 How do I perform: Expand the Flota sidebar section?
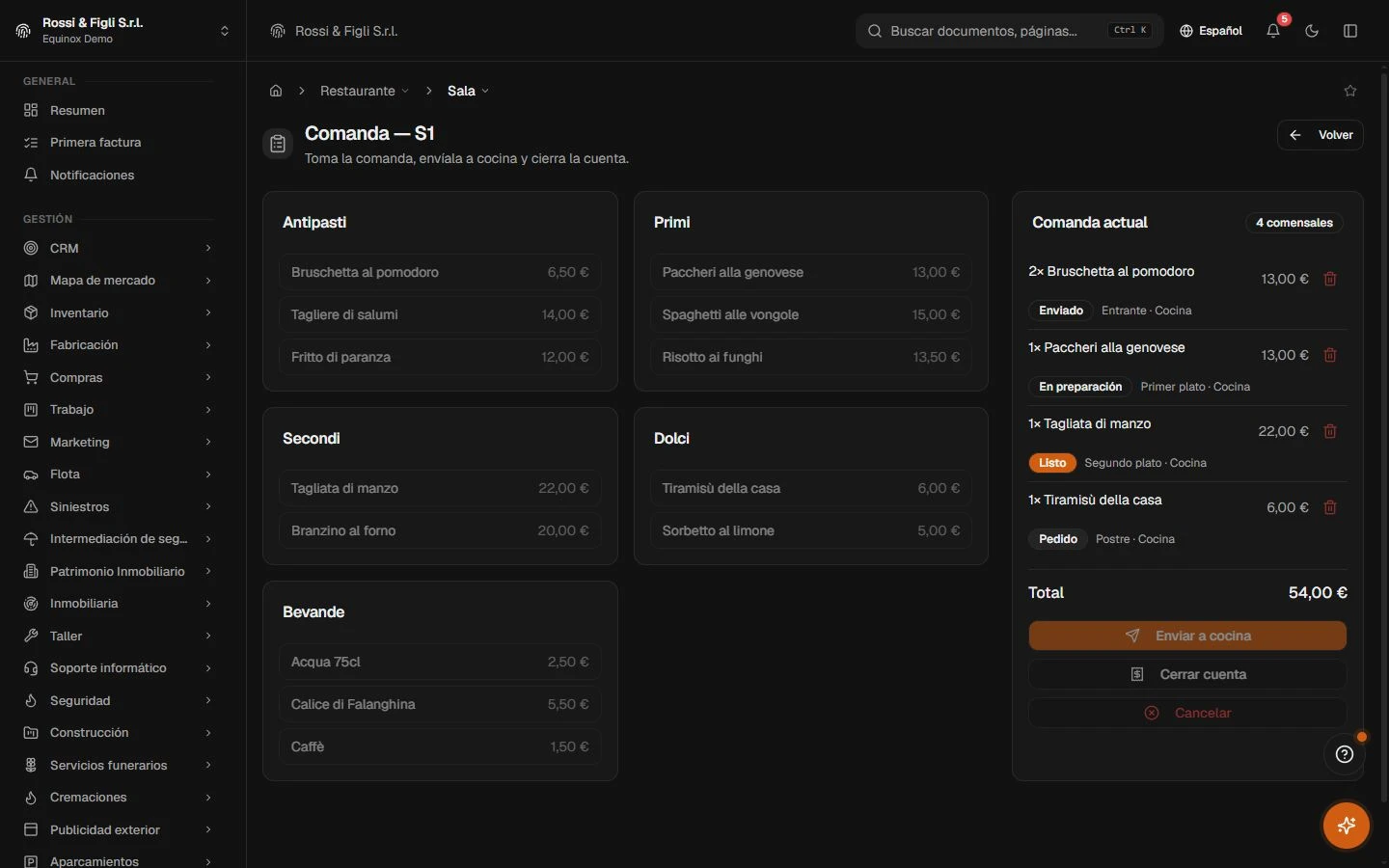tap(118, 475)
